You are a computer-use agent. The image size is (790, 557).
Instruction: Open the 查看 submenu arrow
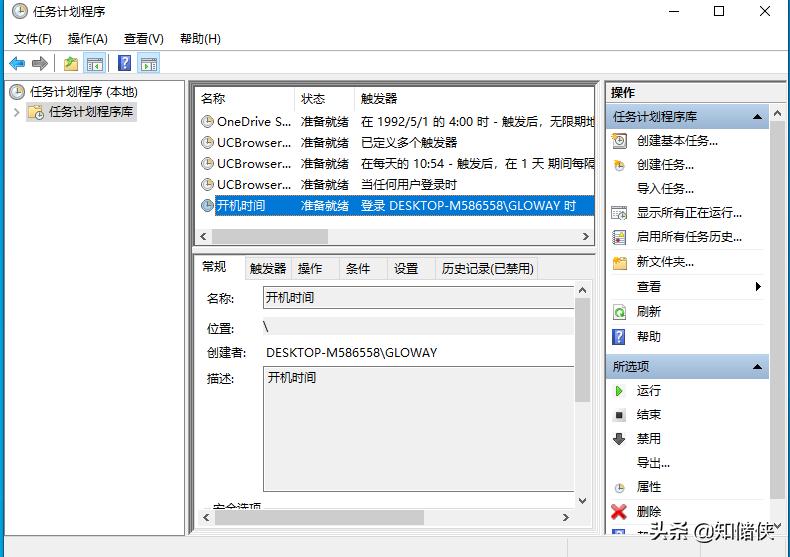[758, 287]
